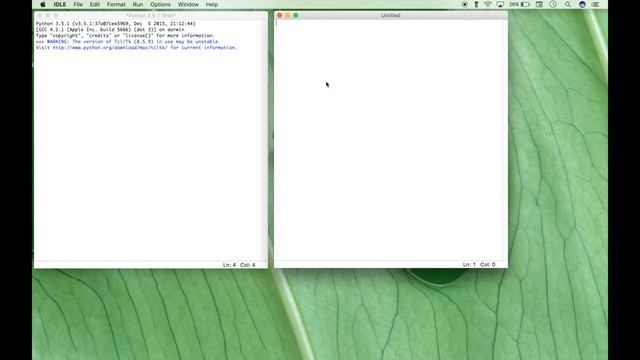Click the python.org download URL text

[x=110, y=48]
